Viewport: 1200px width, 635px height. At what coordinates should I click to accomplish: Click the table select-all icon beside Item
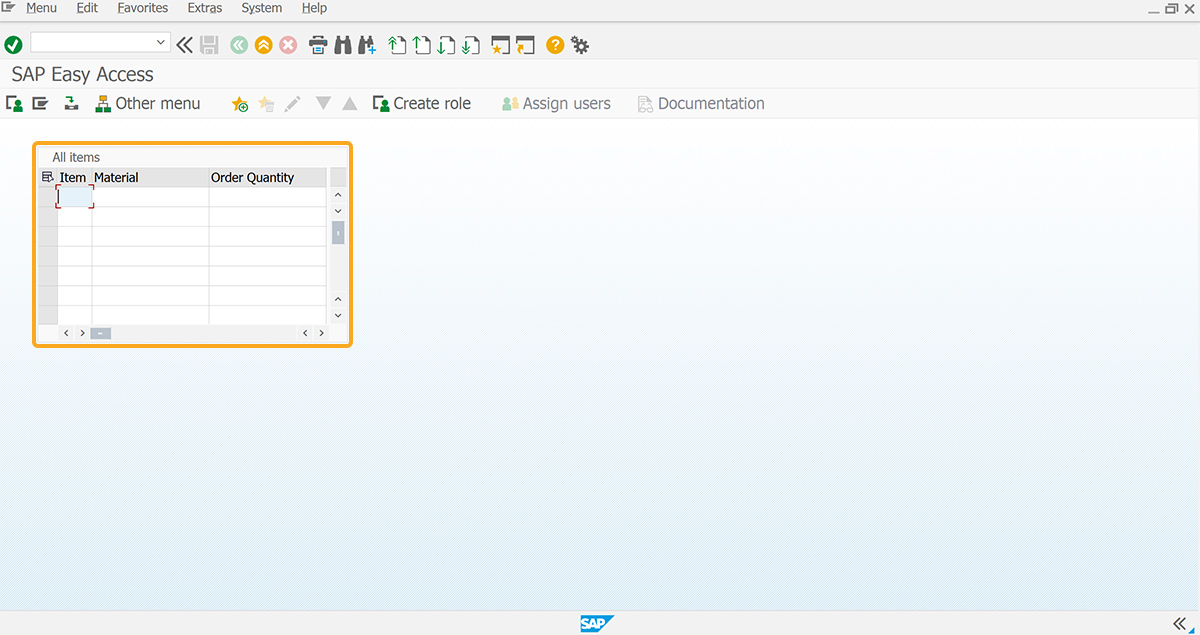[x=47, y=177]
